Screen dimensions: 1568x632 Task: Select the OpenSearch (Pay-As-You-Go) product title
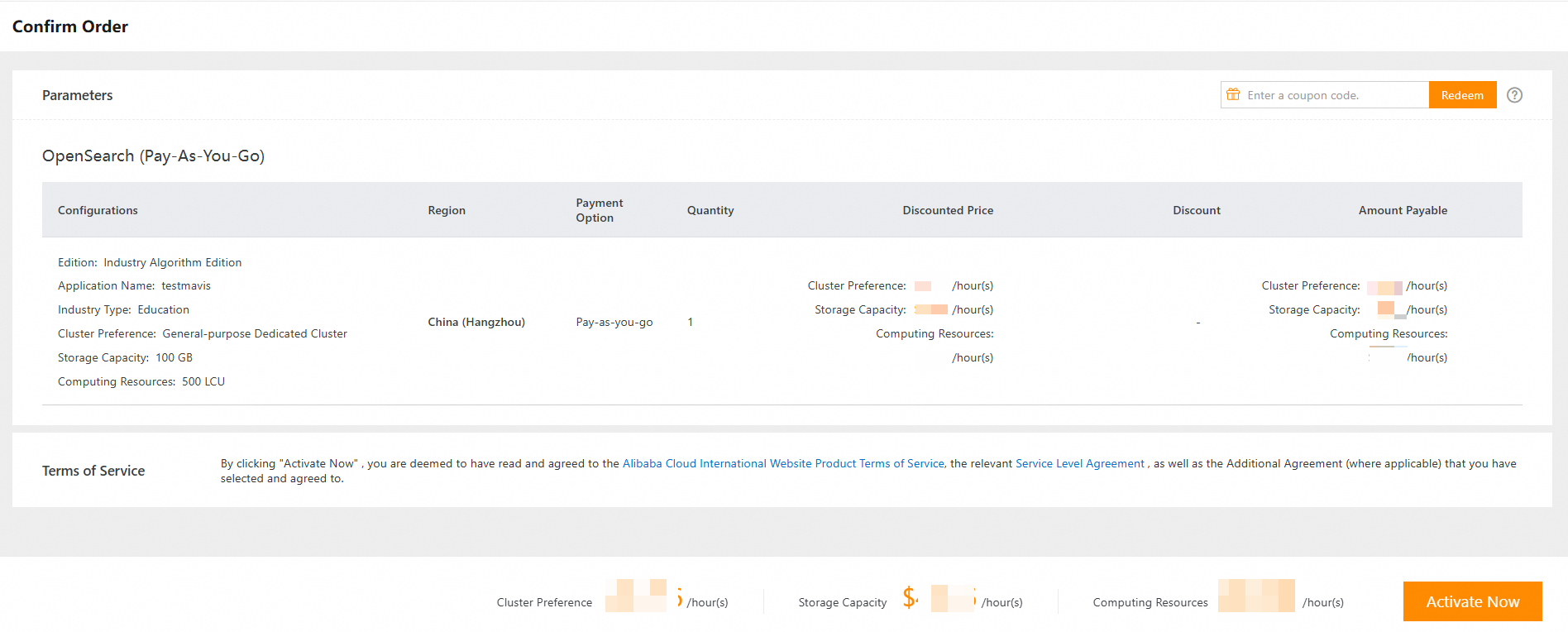click(153, 156)
